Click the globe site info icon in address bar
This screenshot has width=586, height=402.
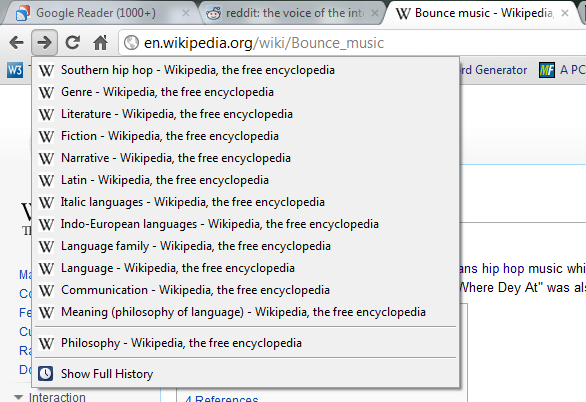coord(131,43)
